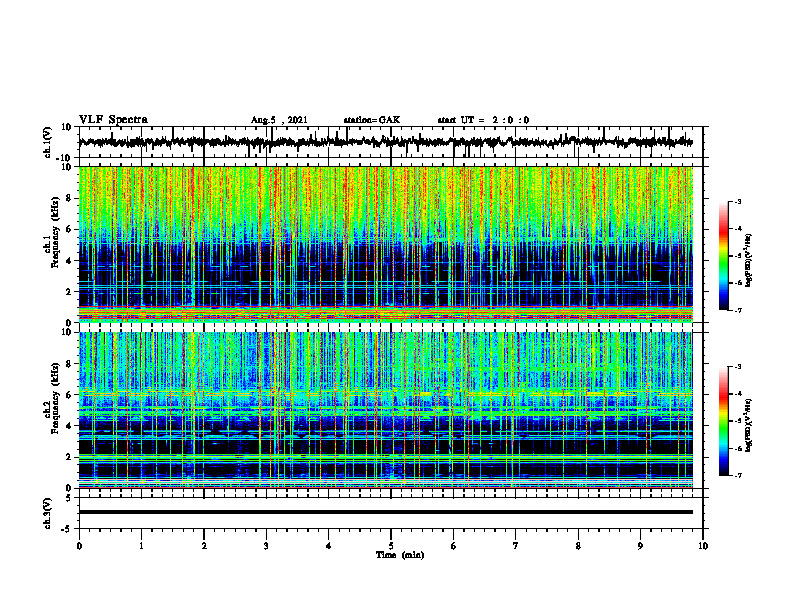Screen dimensions: 792x612
Task: Click the ch.1 spectrogram panel
Action: click(x=385, y=244)
